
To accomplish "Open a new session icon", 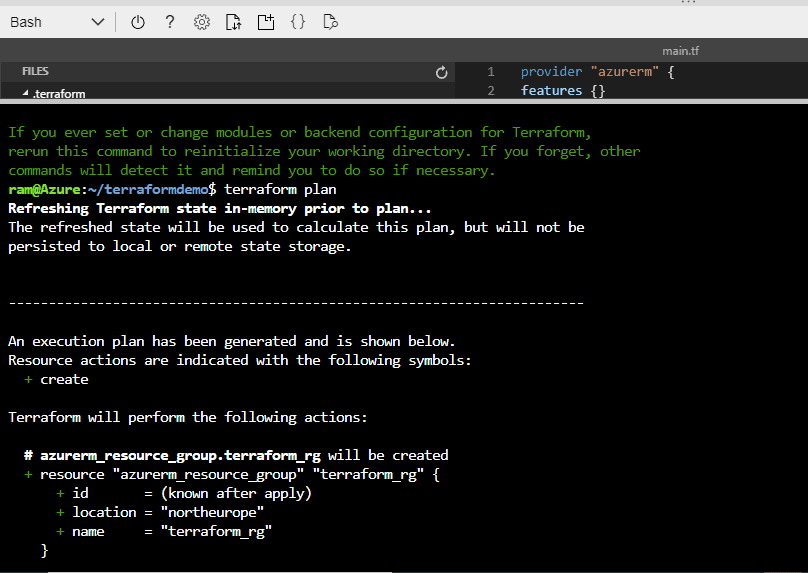I will coord(265,22).
